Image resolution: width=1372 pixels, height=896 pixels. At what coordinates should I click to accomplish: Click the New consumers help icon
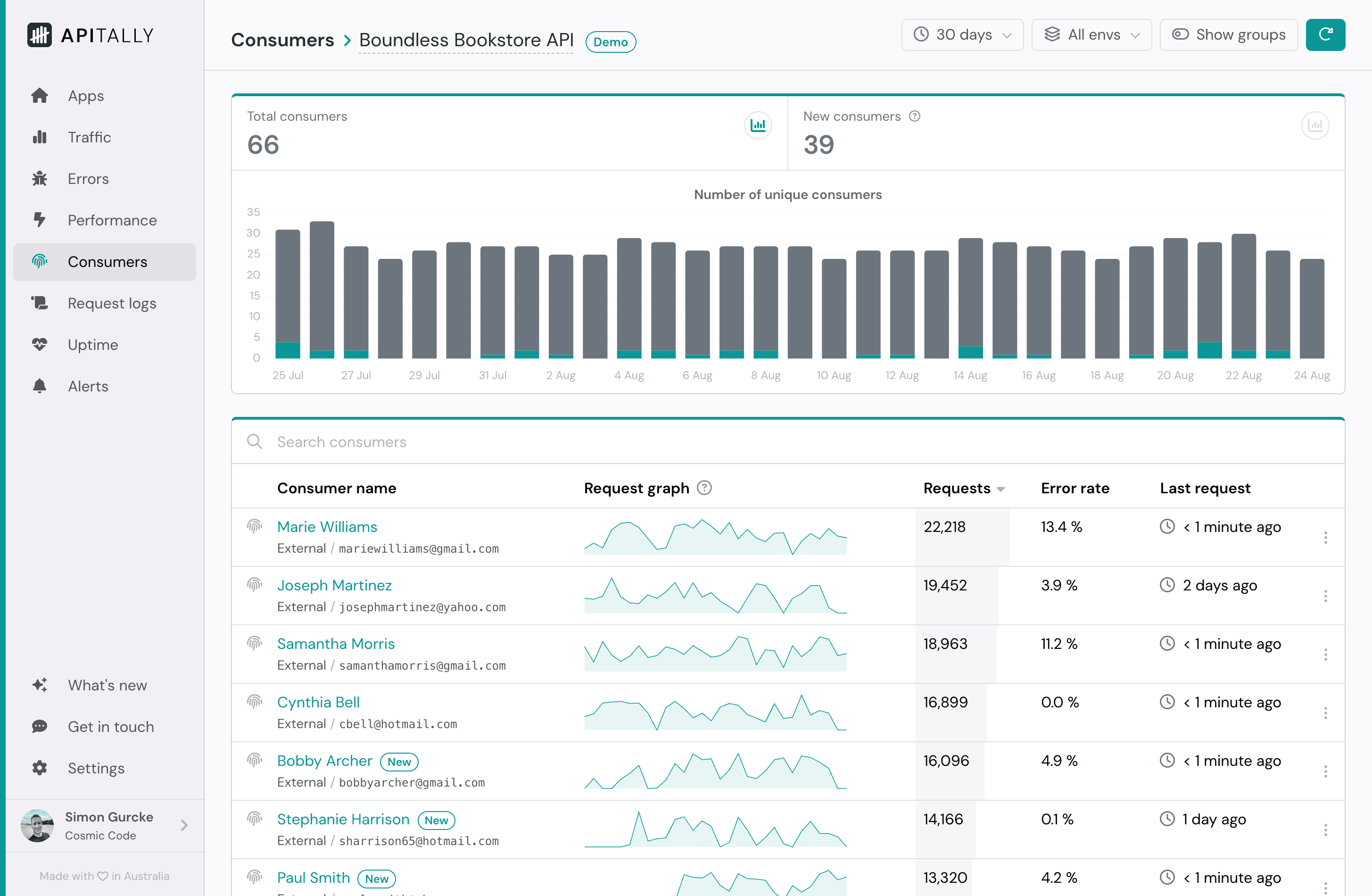(914, 116)
